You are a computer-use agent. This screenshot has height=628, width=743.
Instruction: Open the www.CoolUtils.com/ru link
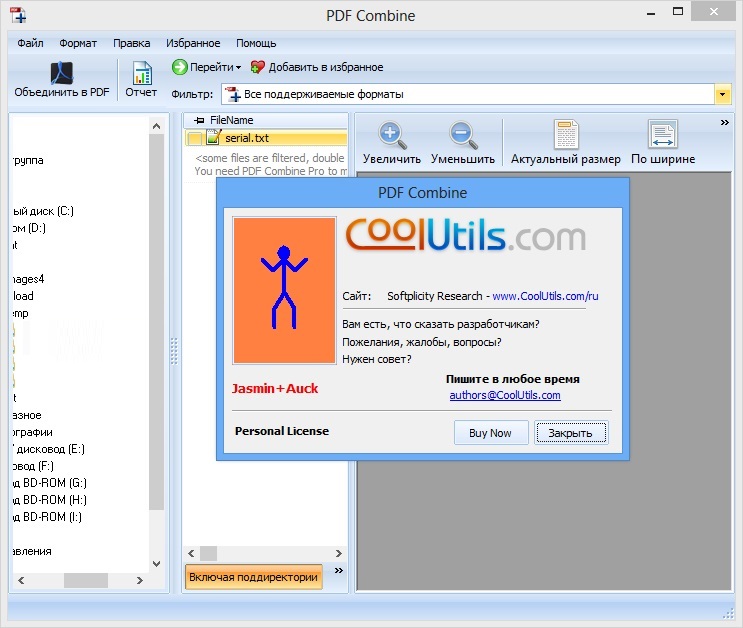coord(545,296)
